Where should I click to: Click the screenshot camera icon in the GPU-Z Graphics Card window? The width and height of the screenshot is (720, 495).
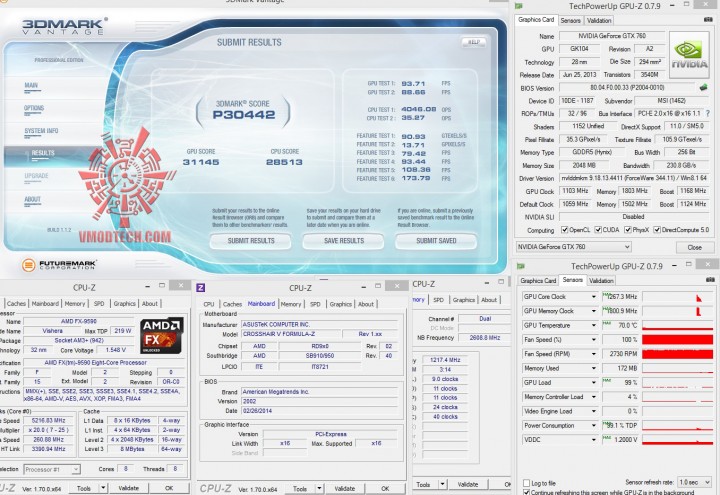click(x=708, y=20)
